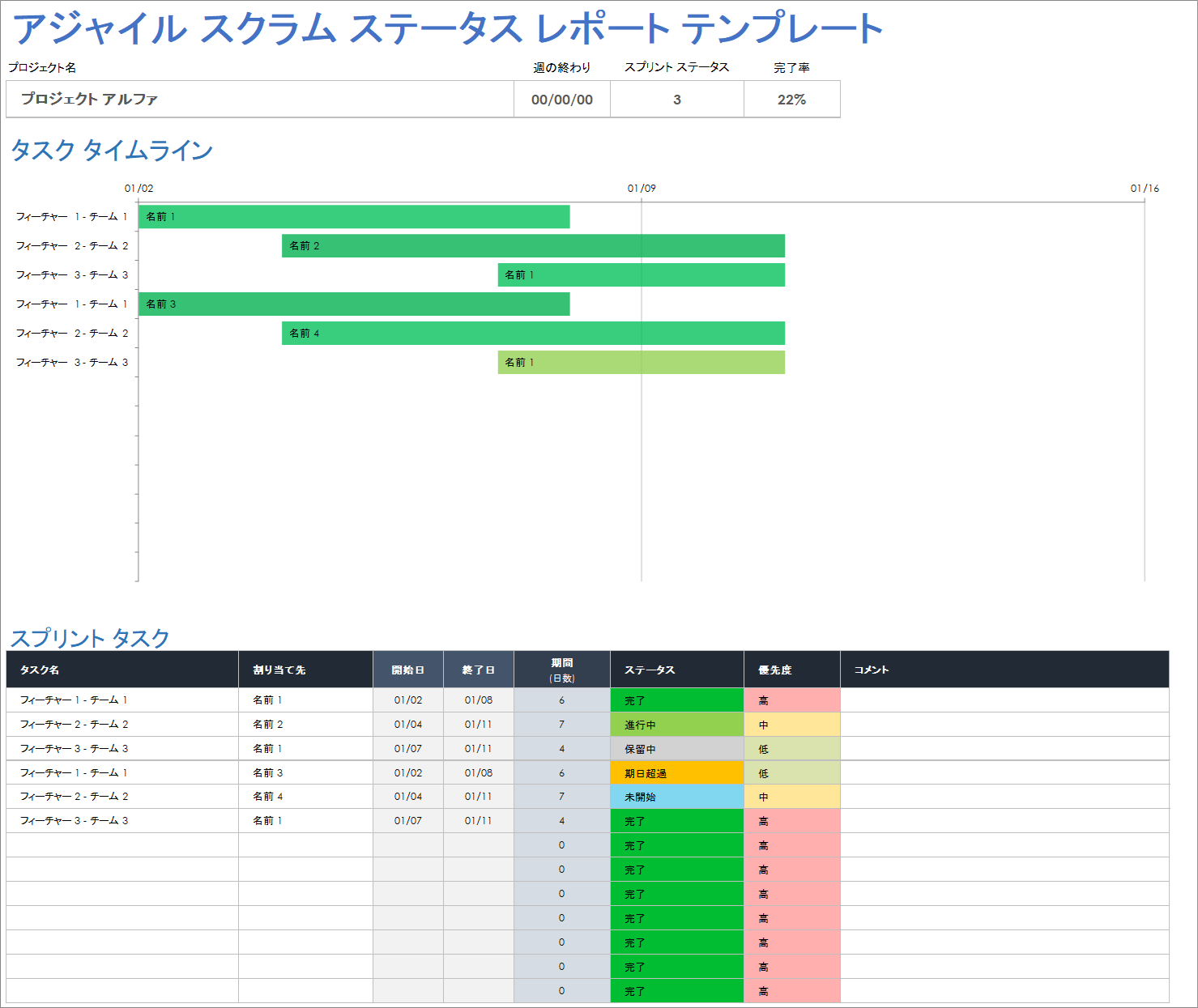Select duration 7 in the 名前 2 row

562,725
